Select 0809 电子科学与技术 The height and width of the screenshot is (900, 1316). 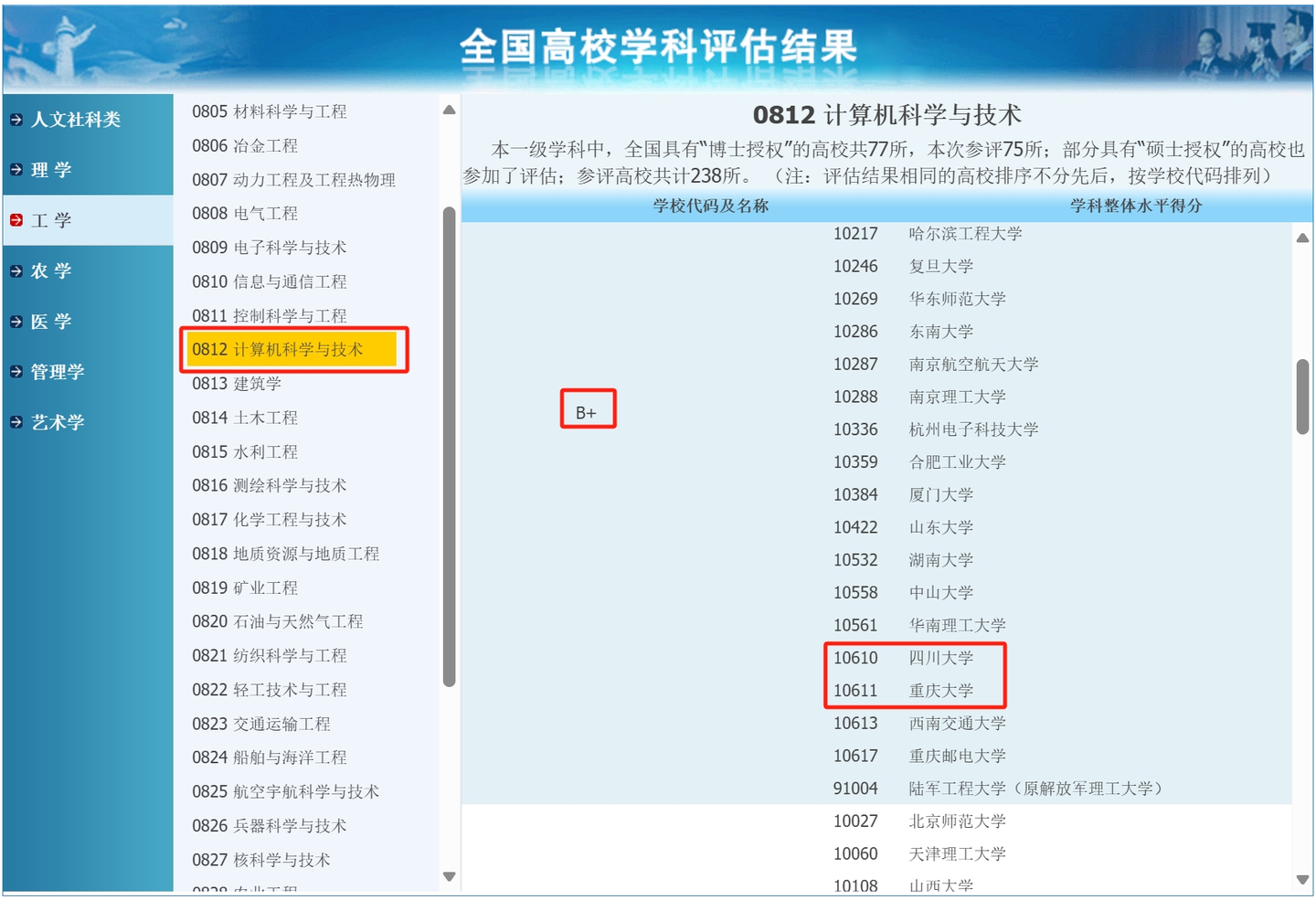[x=270, y=248]
